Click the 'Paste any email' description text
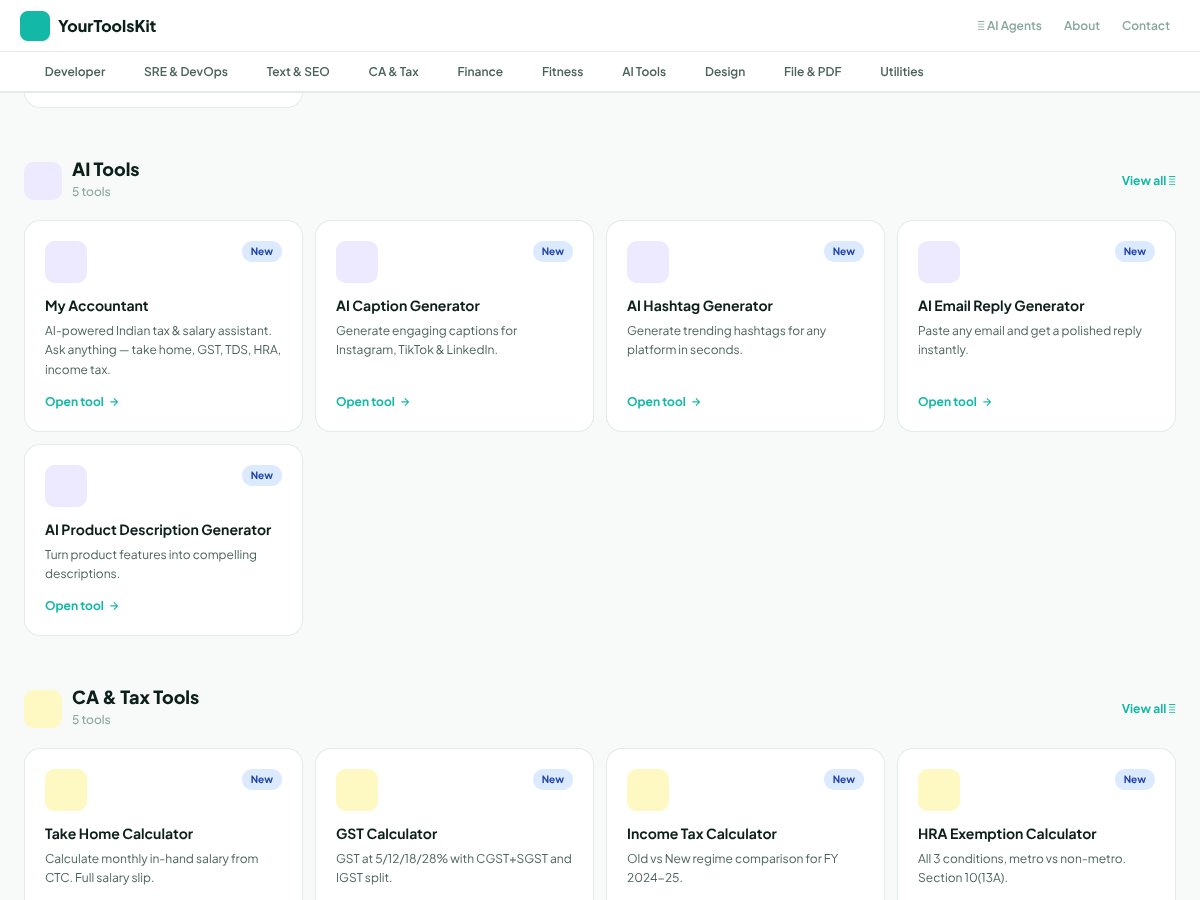 (x=1030, y=340)
